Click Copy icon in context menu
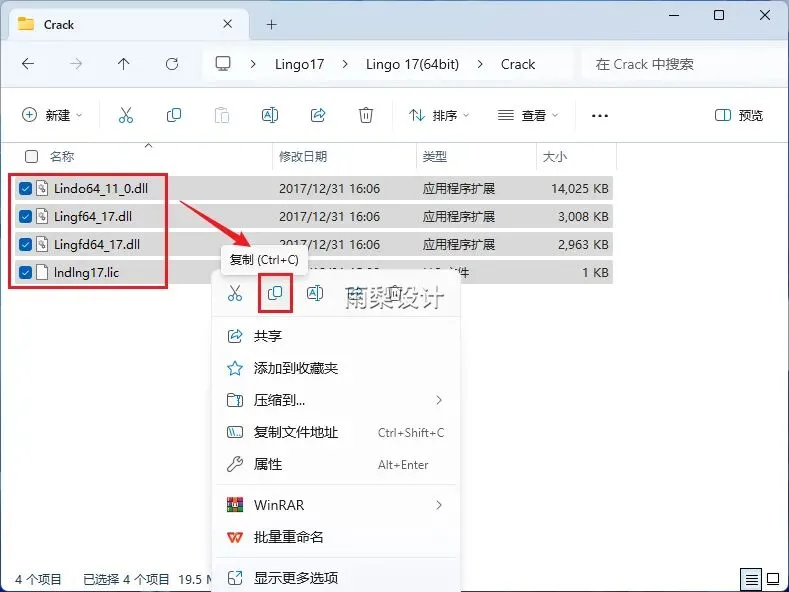The width and height of the screenshot is (789, 592). coord(275,293)
